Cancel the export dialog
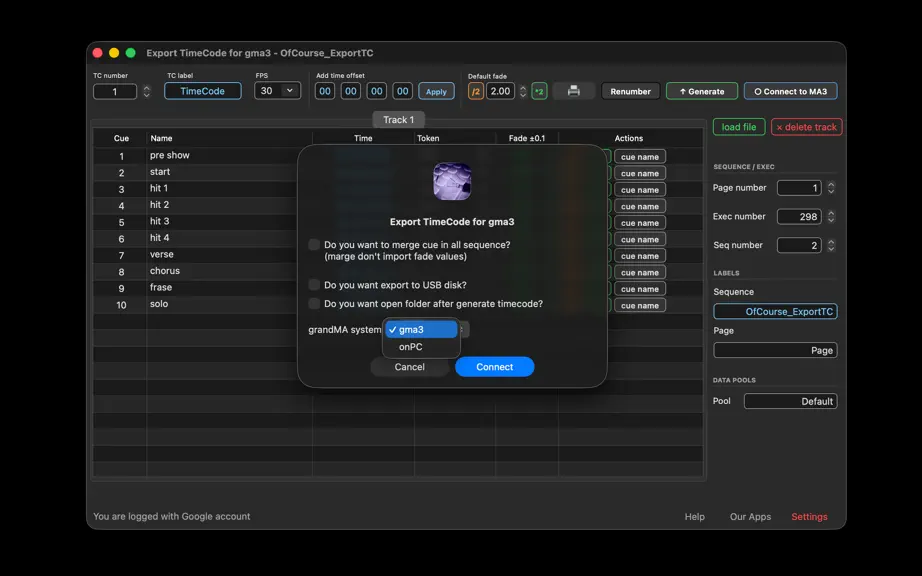Viewport: 922px width, 576px height. [x=409, y=367]
